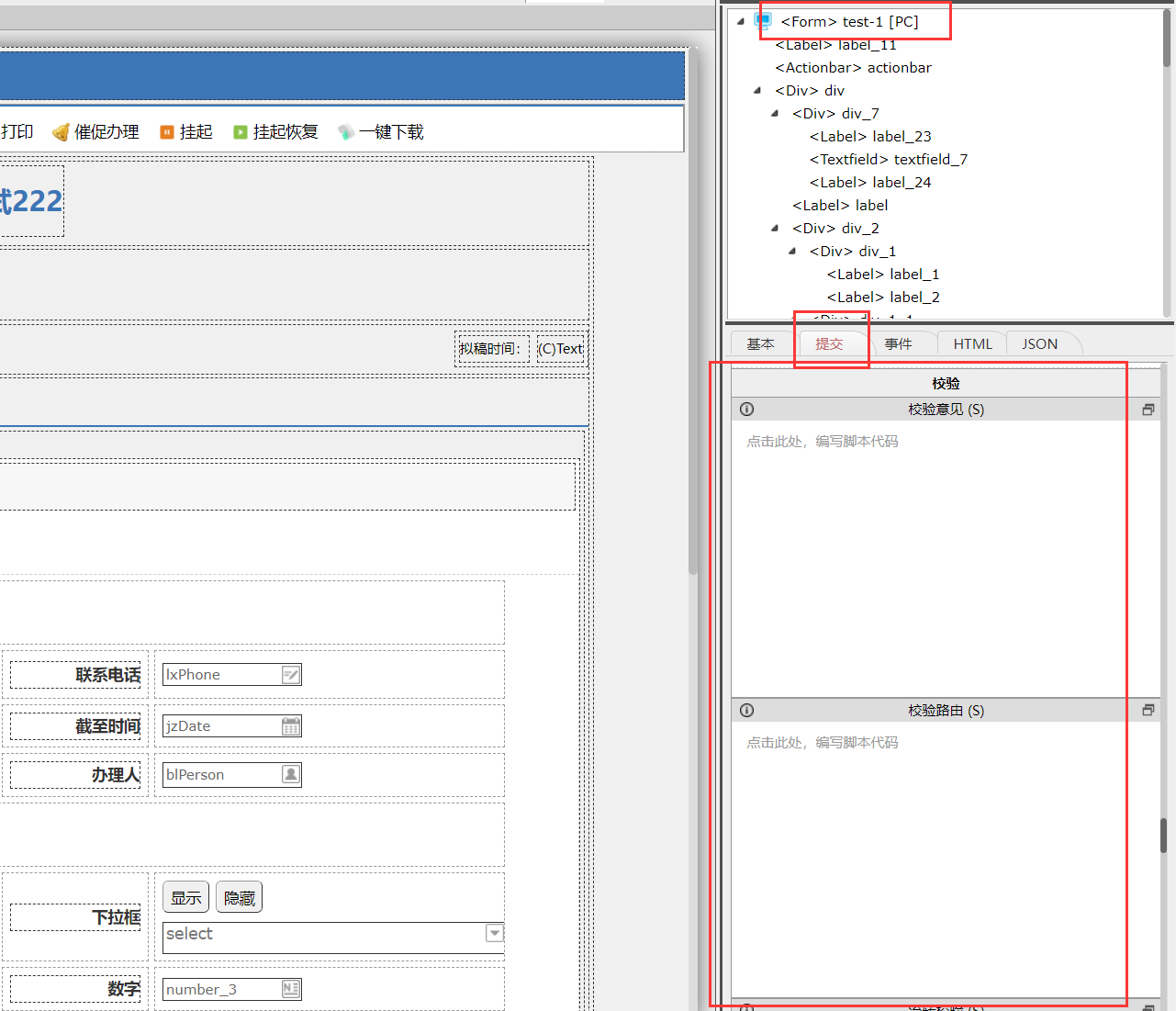The image size is (1176, 1011).
Task: Click the number icon in number_3 field
Action: click(x=290, y=989)
